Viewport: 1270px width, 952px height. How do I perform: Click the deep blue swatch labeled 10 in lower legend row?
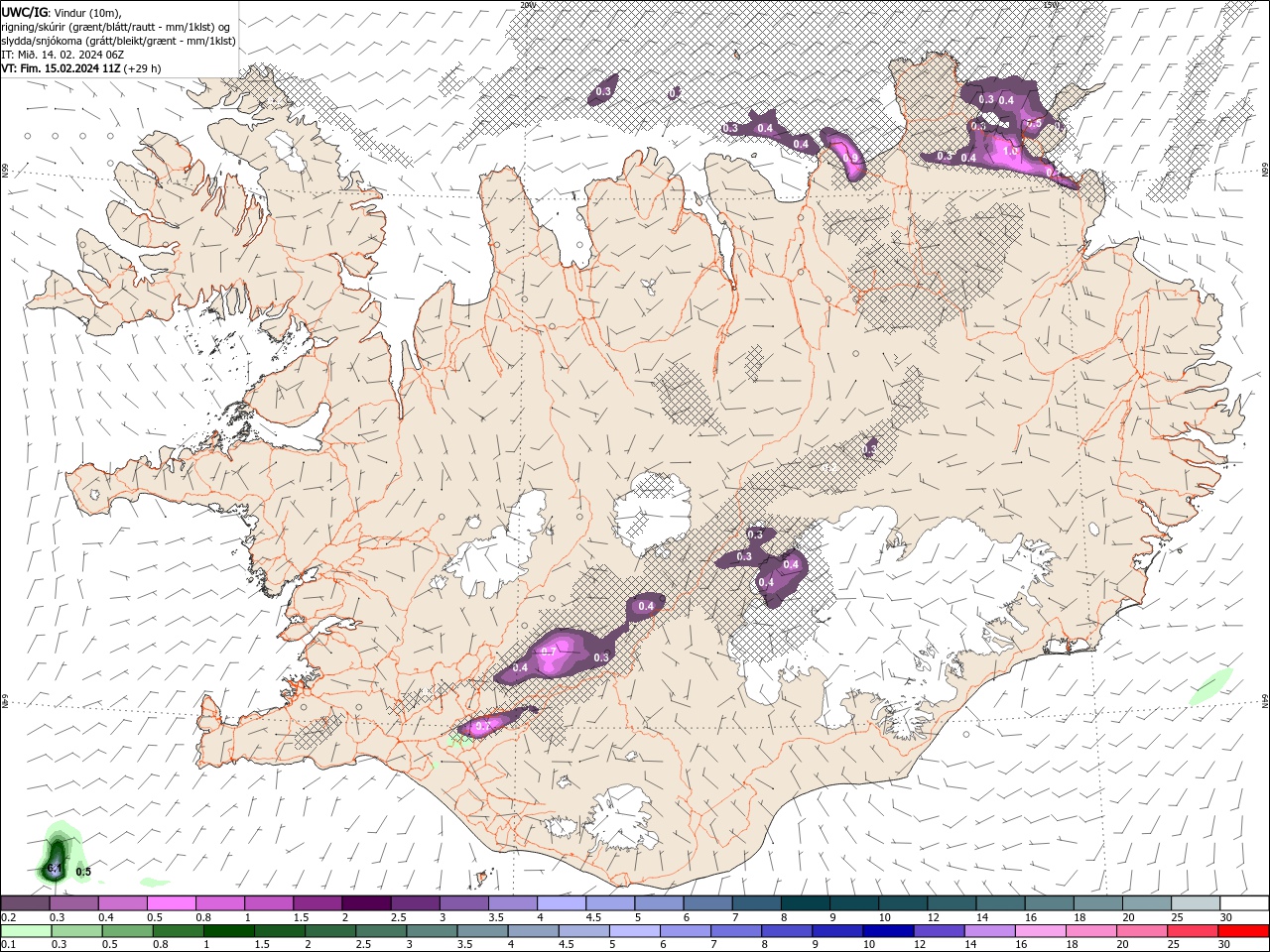click(x=886, y=931)
